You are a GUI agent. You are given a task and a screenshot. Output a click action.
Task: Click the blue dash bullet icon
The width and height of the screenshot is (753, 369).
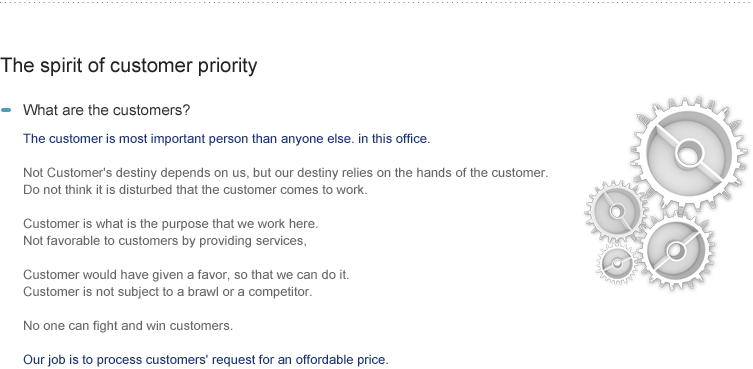pyautogui.click(x=6, y=110)
